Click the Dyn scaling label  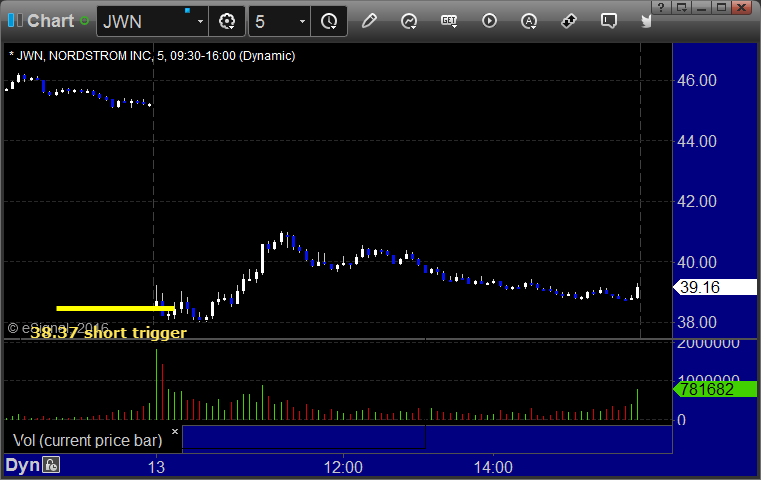[22, 465]
